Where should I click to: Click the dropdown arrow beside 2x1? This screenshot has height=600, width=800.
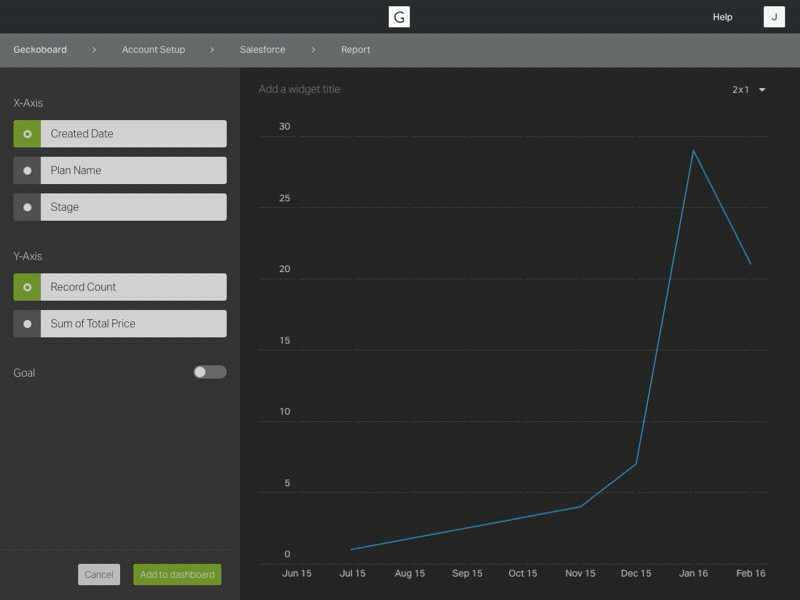tap(762, 89)
